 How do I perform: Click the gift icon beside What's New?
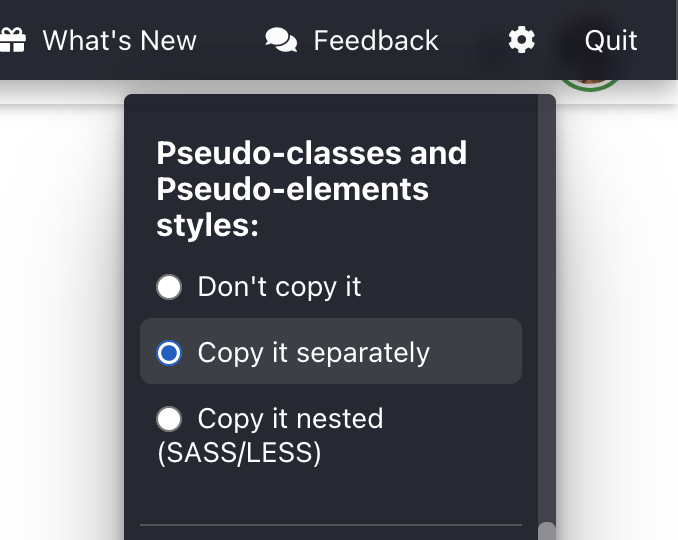pos(13,40)
